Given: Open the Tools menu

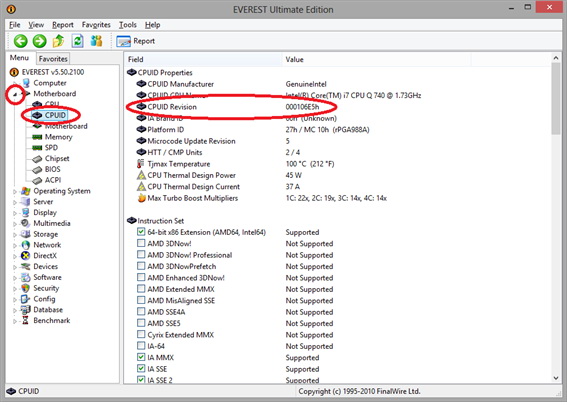Looking at the screenshot, I should tap(128, 25).
